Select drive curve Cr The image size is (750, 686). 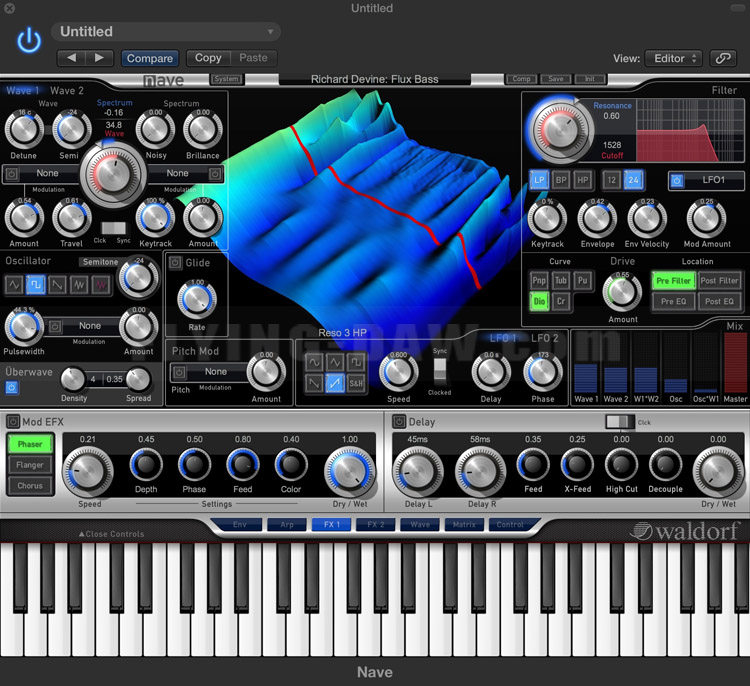(x=561, y=301)
